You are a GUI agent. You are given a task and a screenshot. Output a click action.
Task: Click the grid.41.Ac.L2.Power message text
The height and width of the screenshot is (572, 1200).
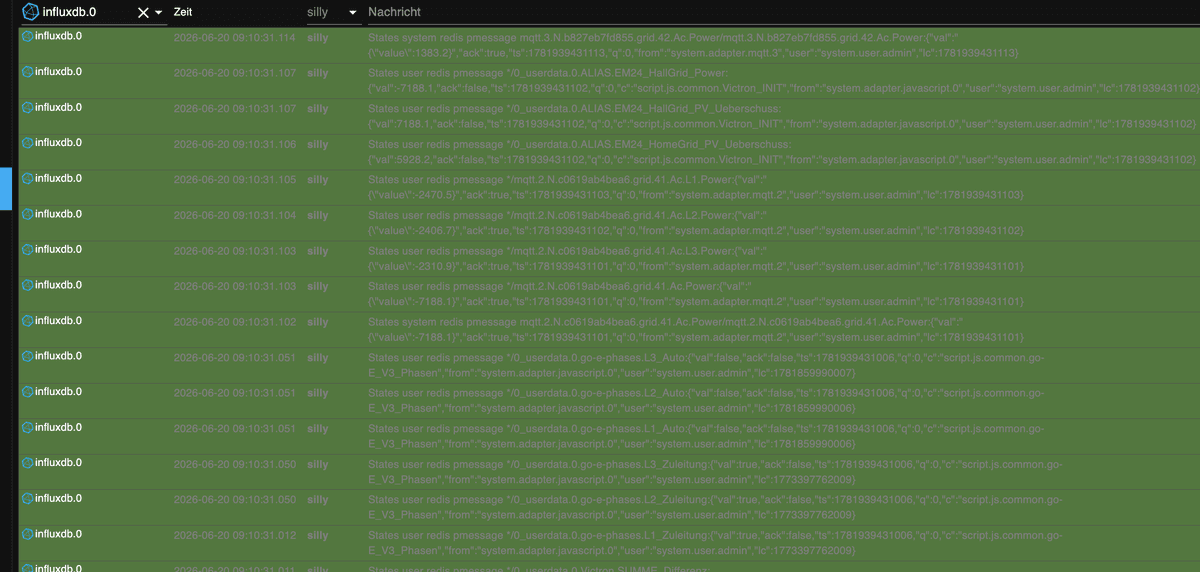[x=696, y=222]
